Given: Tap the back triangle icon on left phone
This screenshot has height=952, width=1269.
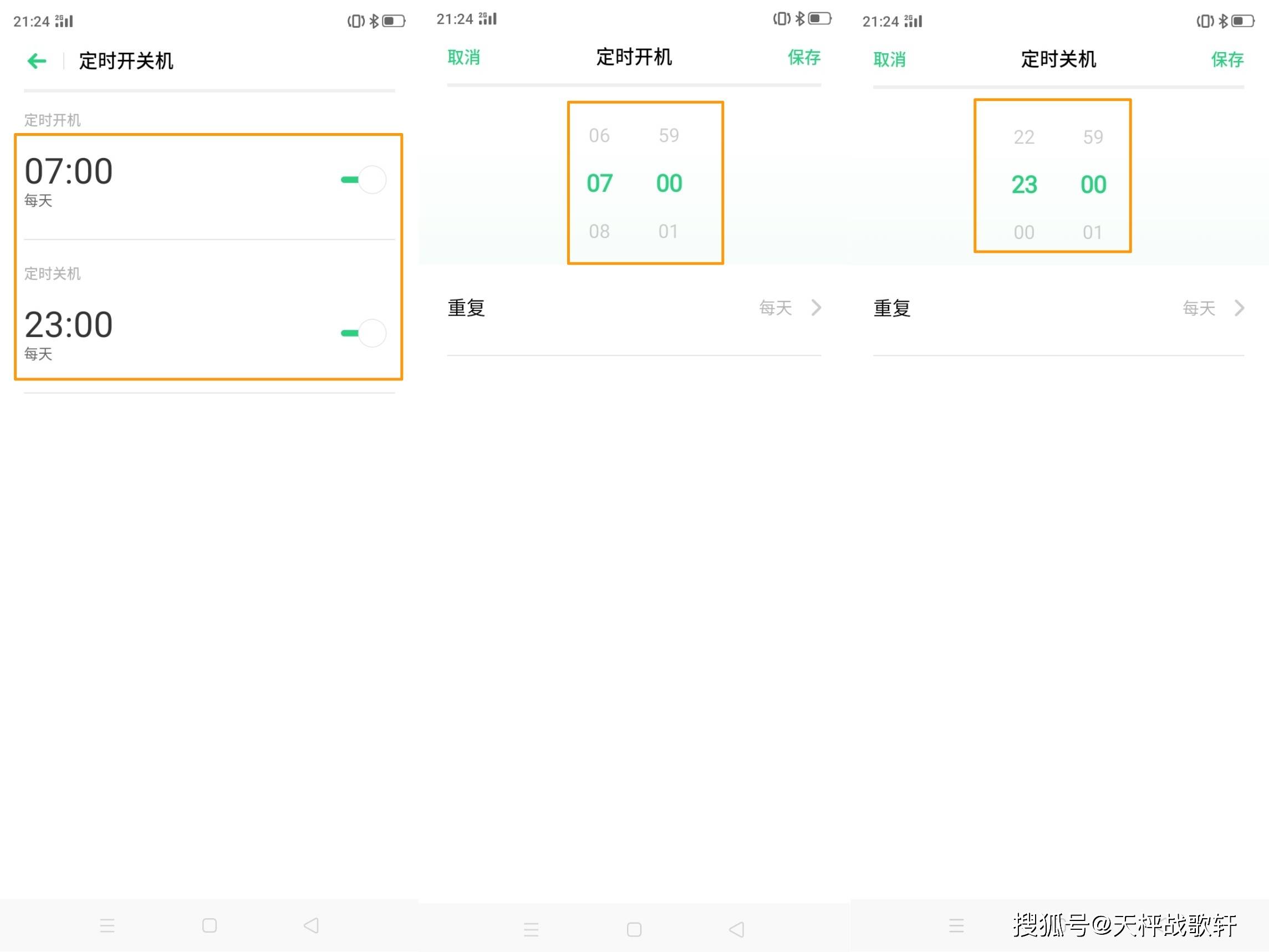Looking at the screenshot, I should click(311, 925).
